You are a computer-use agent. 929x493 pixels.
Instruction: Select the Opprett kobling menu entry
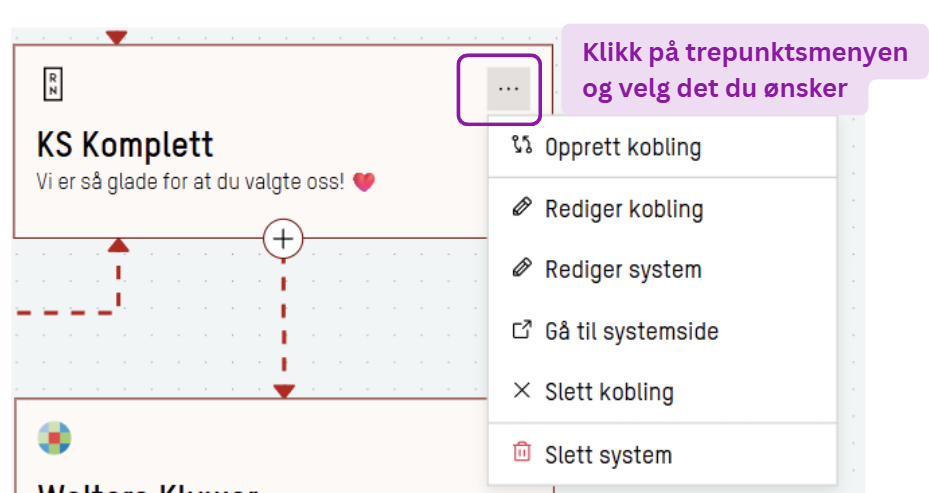pos(623,148)
